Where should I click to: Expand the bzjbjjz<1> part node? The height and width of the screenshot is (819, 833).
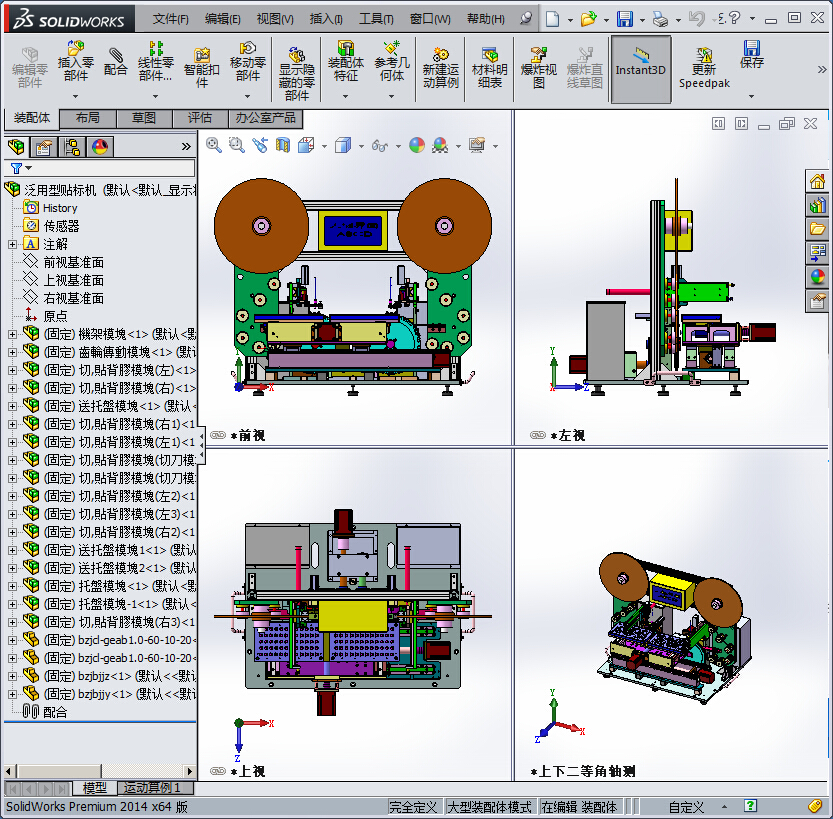coord(12,676)
